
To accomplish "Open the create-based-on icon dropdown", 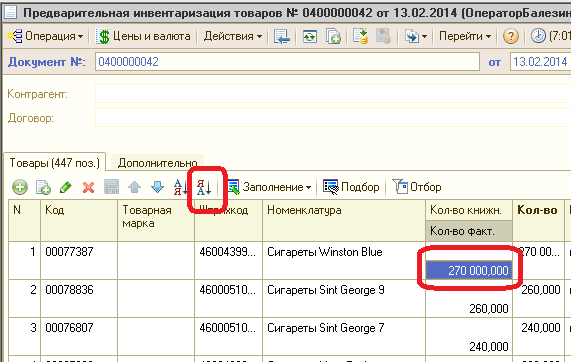I will 416,36.
